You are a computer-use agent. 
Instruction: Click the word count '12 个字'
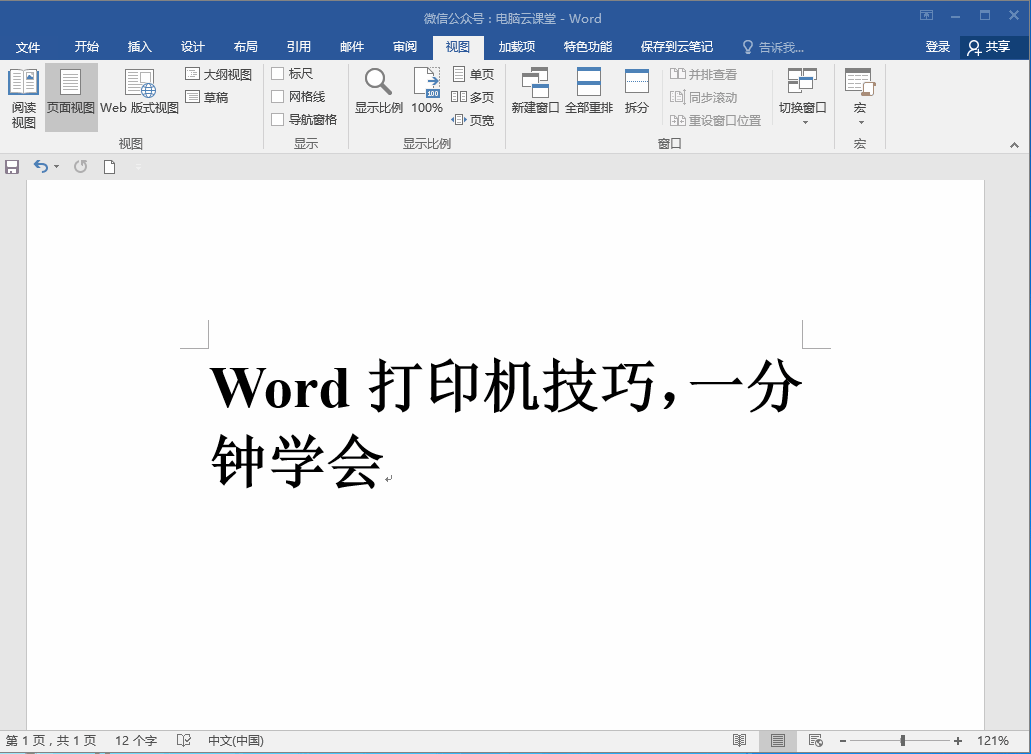[x=136, y=741]
